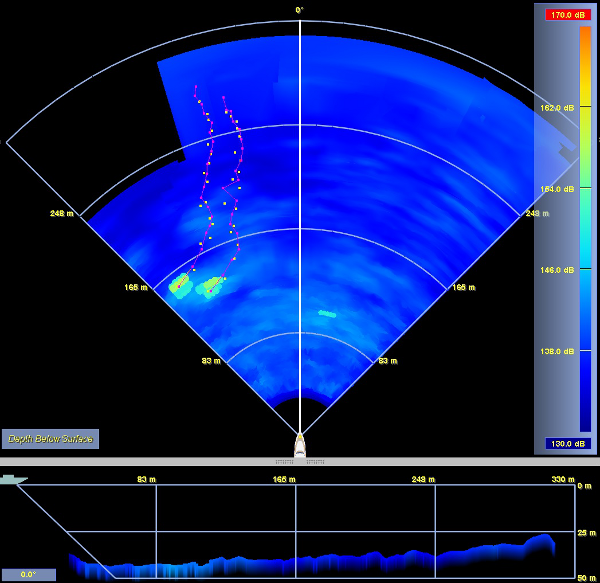Click the 50 m depth label in profile
The width and height of the screenshot is (600, 583).
coord(585,578)
